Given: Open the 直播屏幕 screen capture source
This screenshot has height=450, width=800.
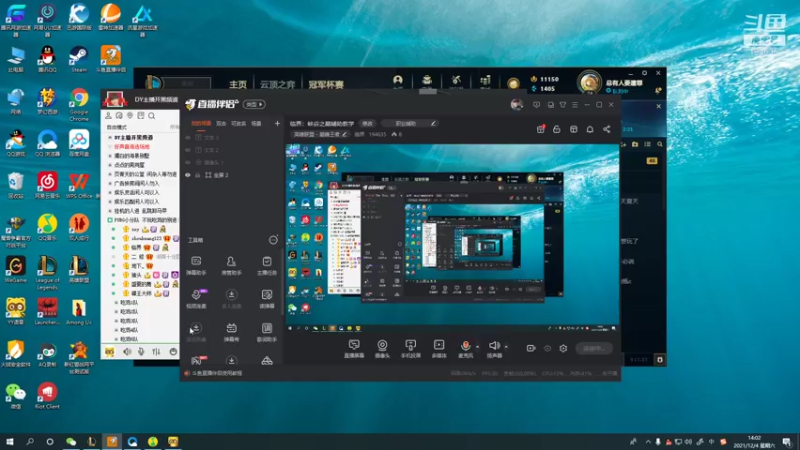Looking at the screenshot, I should pos(354,349).
